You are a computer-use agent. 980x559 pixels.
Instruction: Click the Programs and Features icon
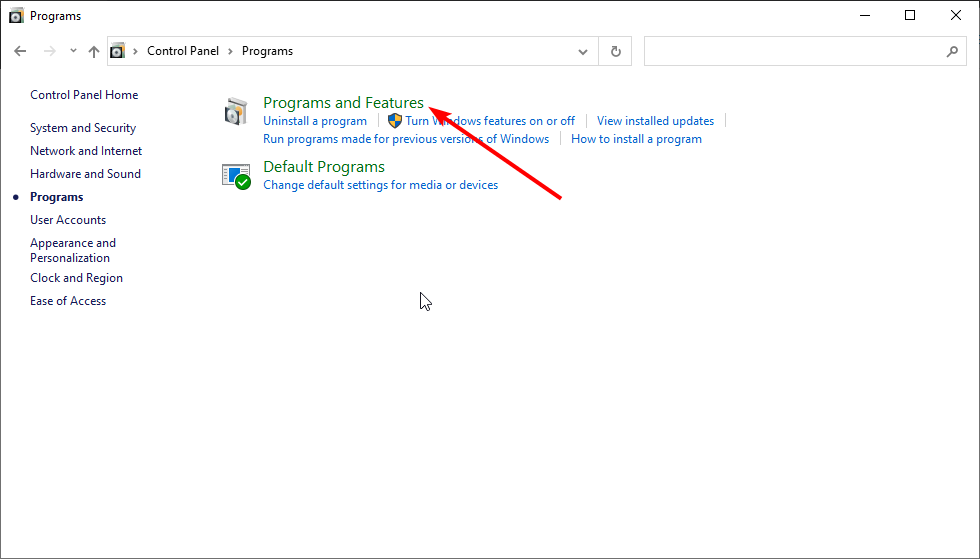point(236,112)
